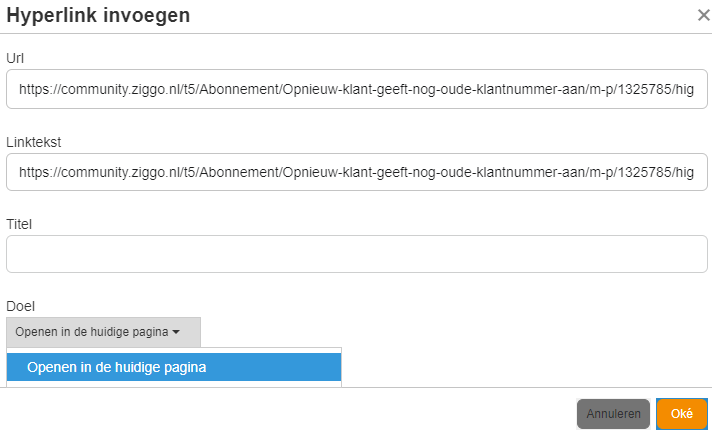Cancel with the Annuleren button
Screen dimensions: 712x433
tap(613, 413)
